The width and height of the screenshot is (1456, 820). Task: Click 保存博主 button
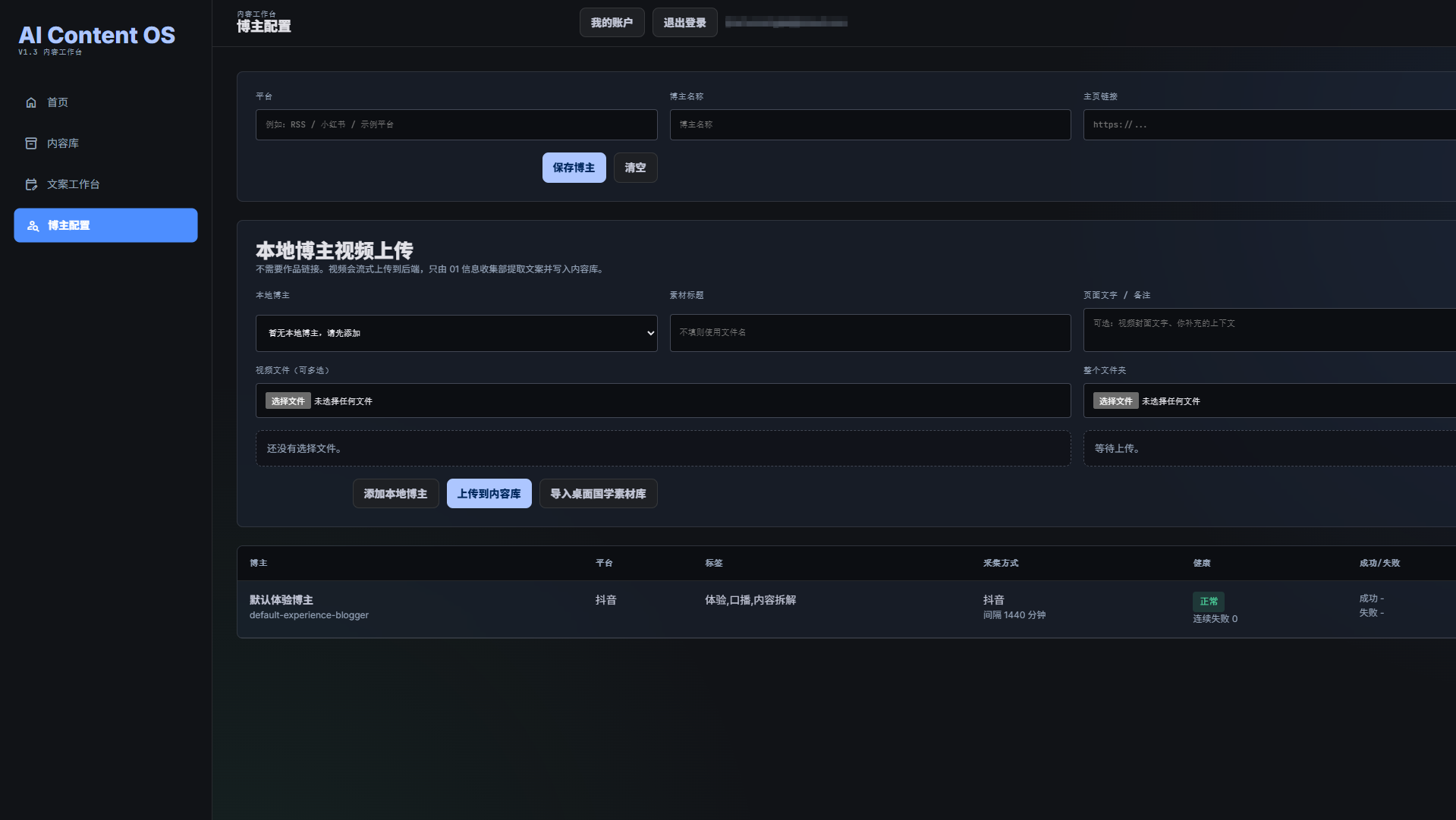coord(574,168)
